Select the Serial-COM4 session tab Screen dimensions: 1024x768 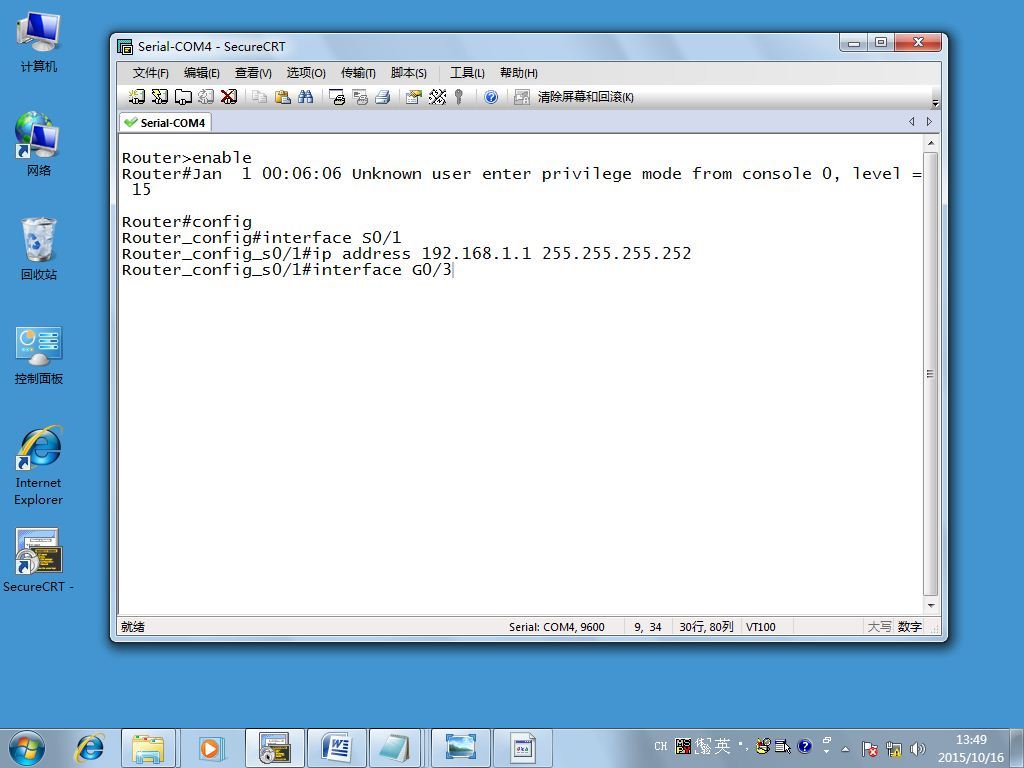[165, 123]
